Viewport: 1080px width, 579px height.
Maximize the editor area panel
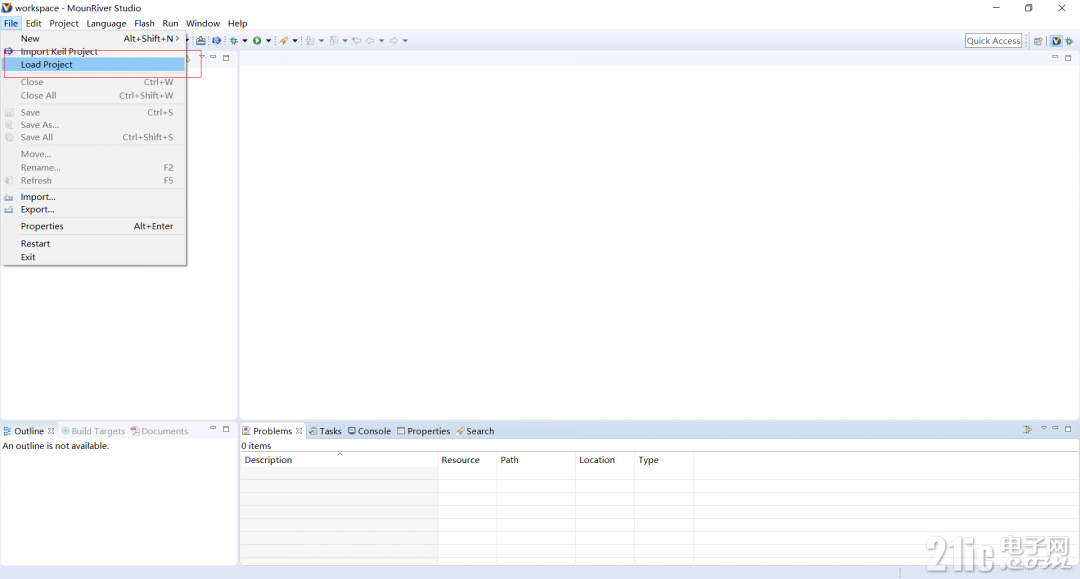pos(1068,58)
